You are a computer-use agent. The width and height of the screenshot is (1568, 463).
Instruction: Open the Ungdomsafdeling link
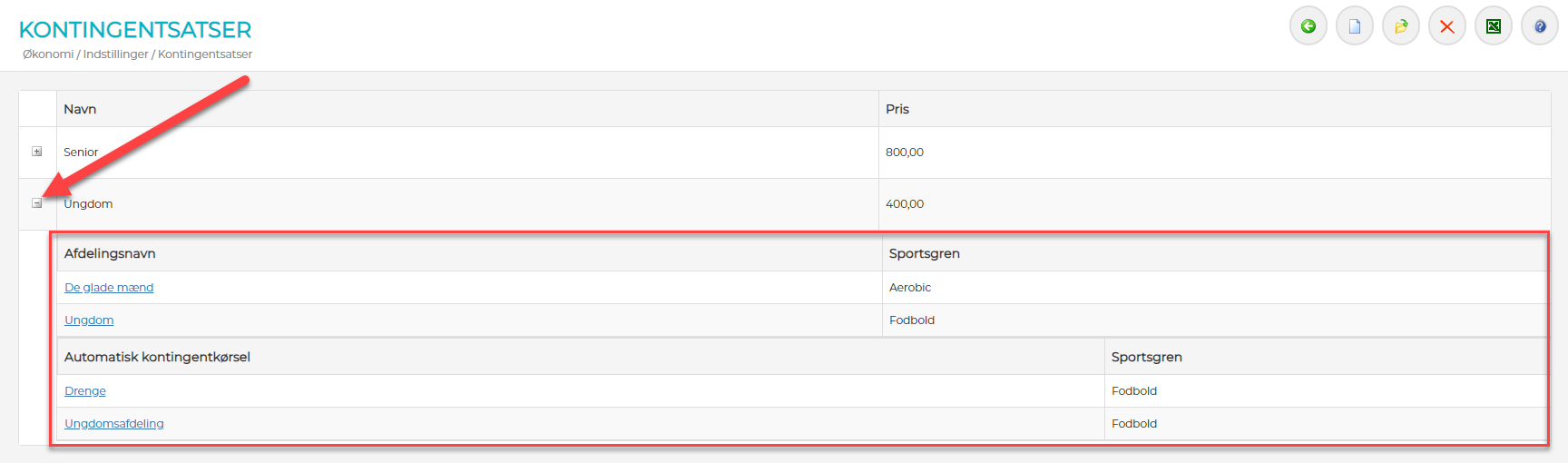[114, 424]
